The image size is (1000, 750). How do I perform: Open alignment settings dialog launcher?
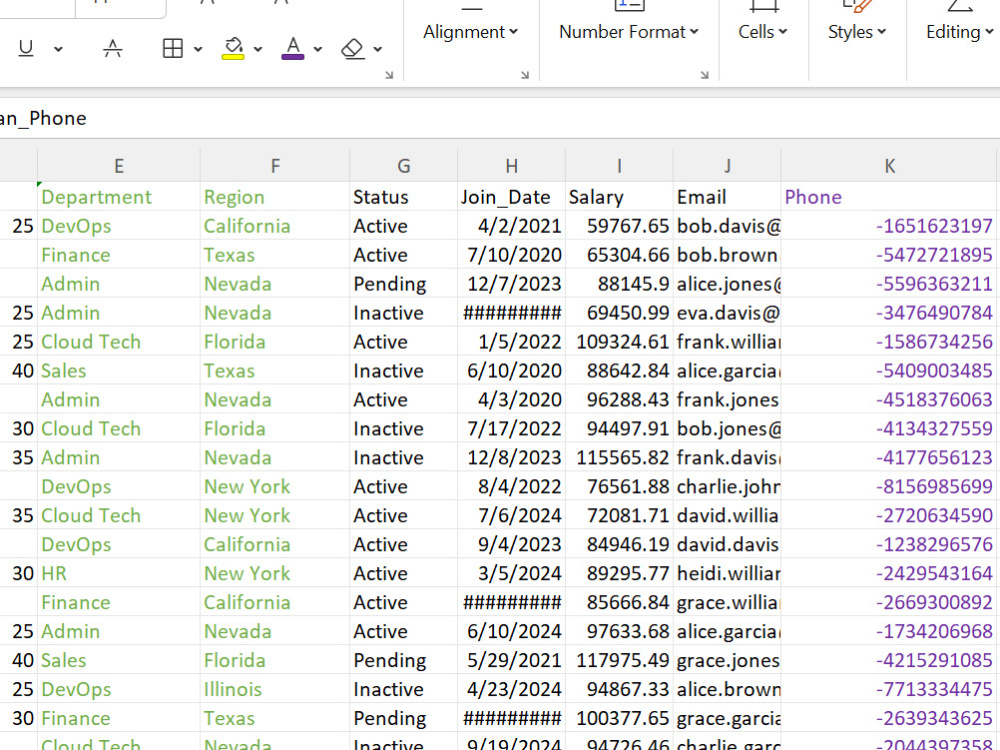(525, 75)
